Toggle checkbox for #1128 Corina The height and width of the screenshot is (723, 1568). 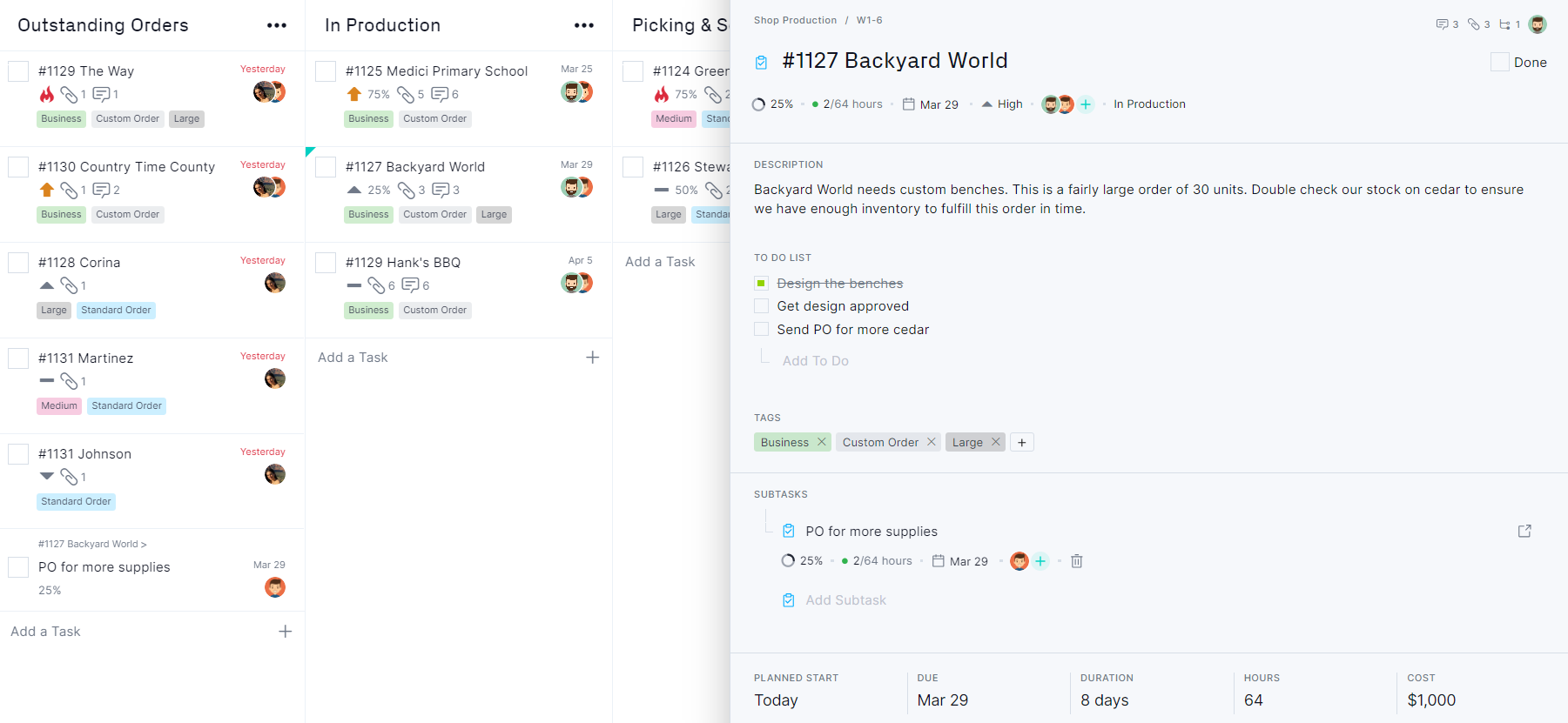tap(18, 263)
